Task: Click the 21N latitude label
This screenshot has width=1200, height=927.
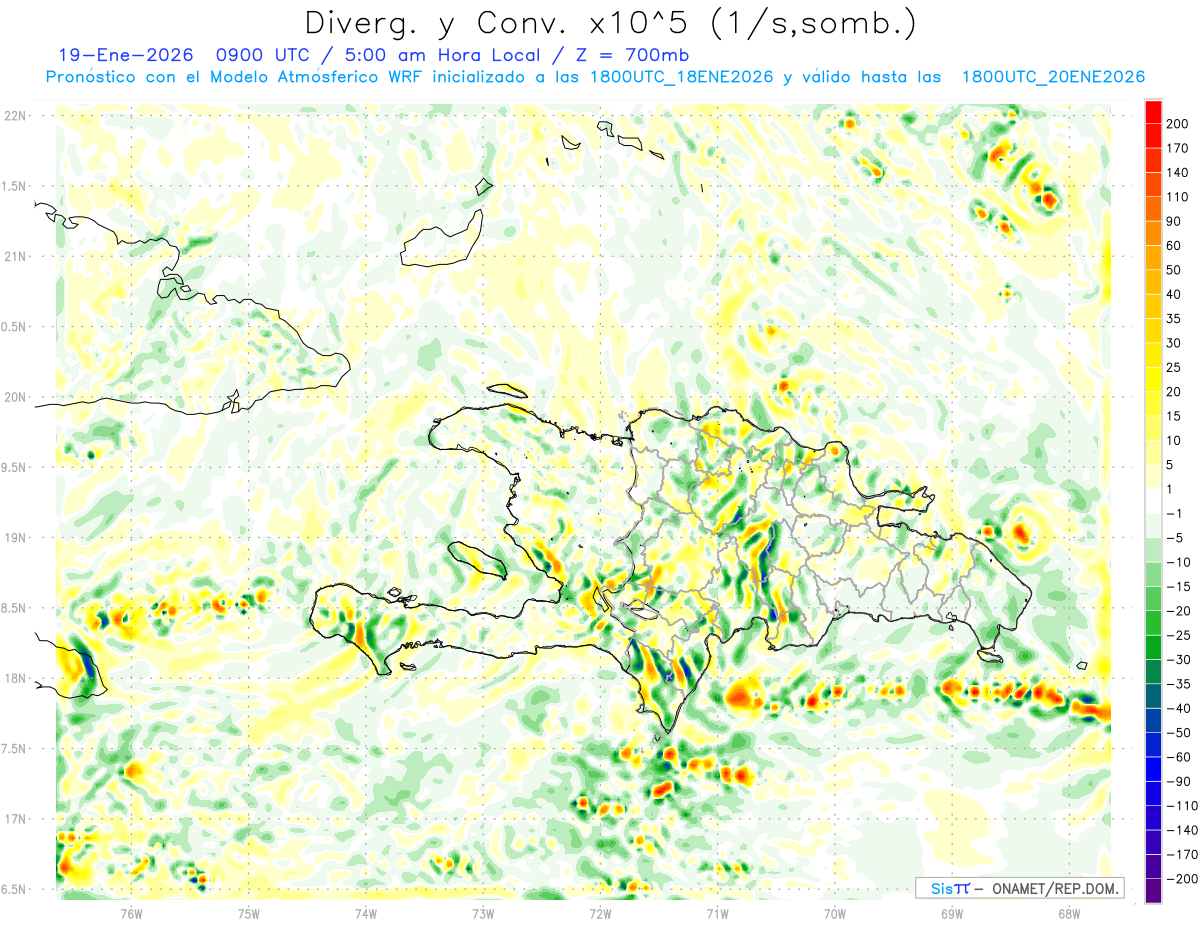Action: click(x=13, y=256)
